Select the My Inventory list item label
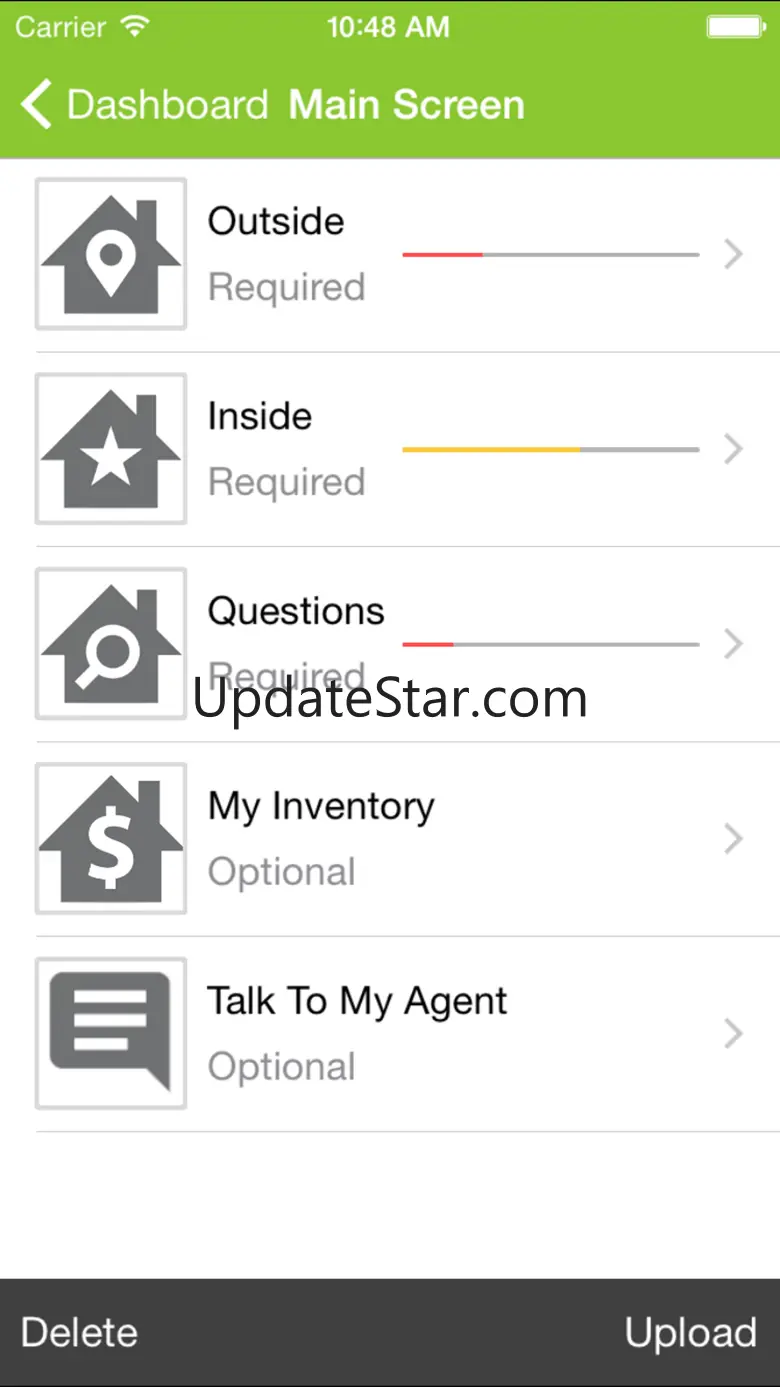This screenshot has height=1387, width=780. click(321, 807)
